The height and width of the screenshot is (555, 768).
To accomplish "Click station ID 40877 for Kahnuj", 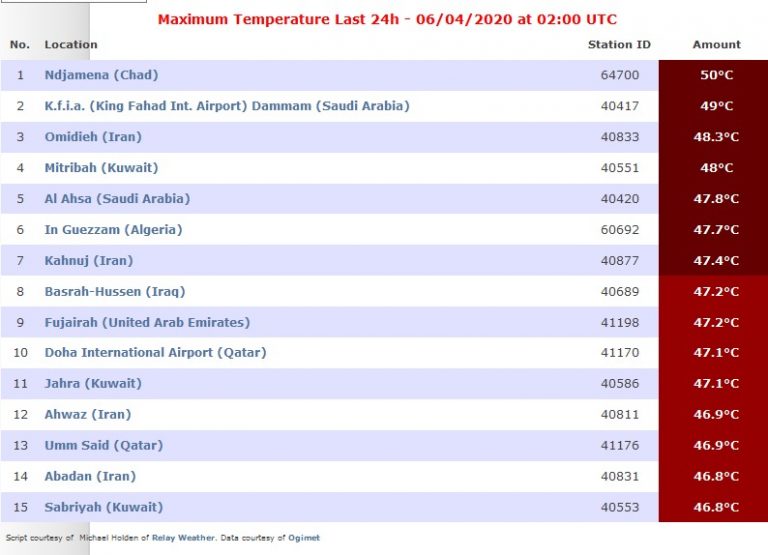I will pyautogui.click(x=619, y=261).
